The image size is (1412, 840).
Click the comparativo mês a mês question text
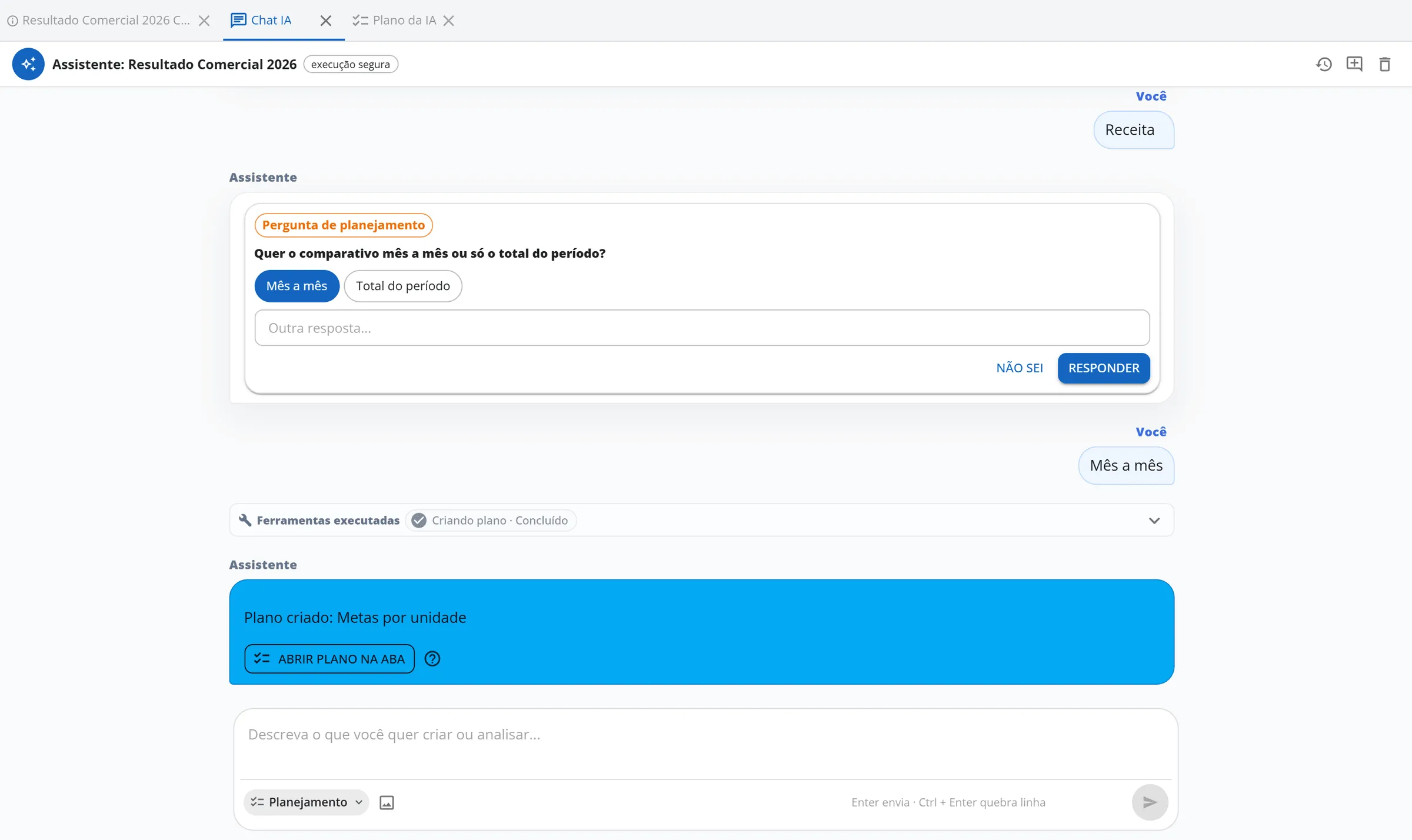tap(429, 254)
